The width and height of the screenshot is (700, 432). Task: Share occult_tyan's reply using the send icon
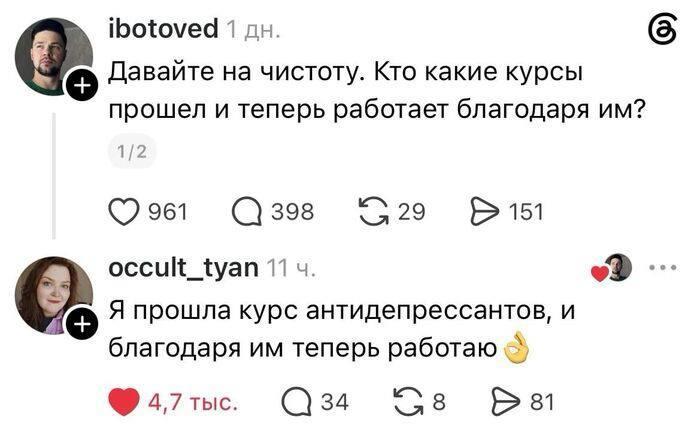coord(506,402)
